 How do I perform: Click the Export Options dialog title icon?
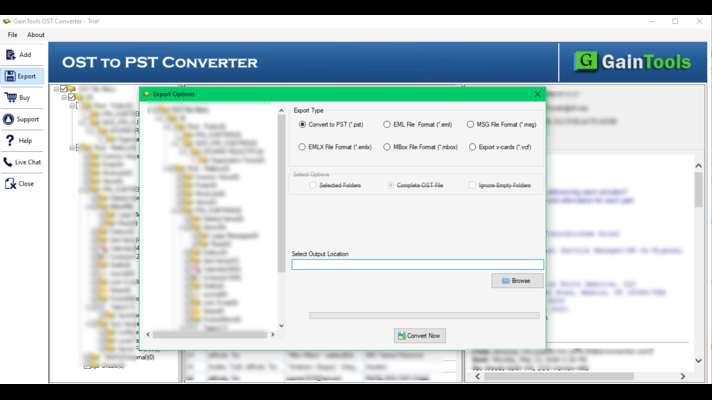(x=146, y=94)
